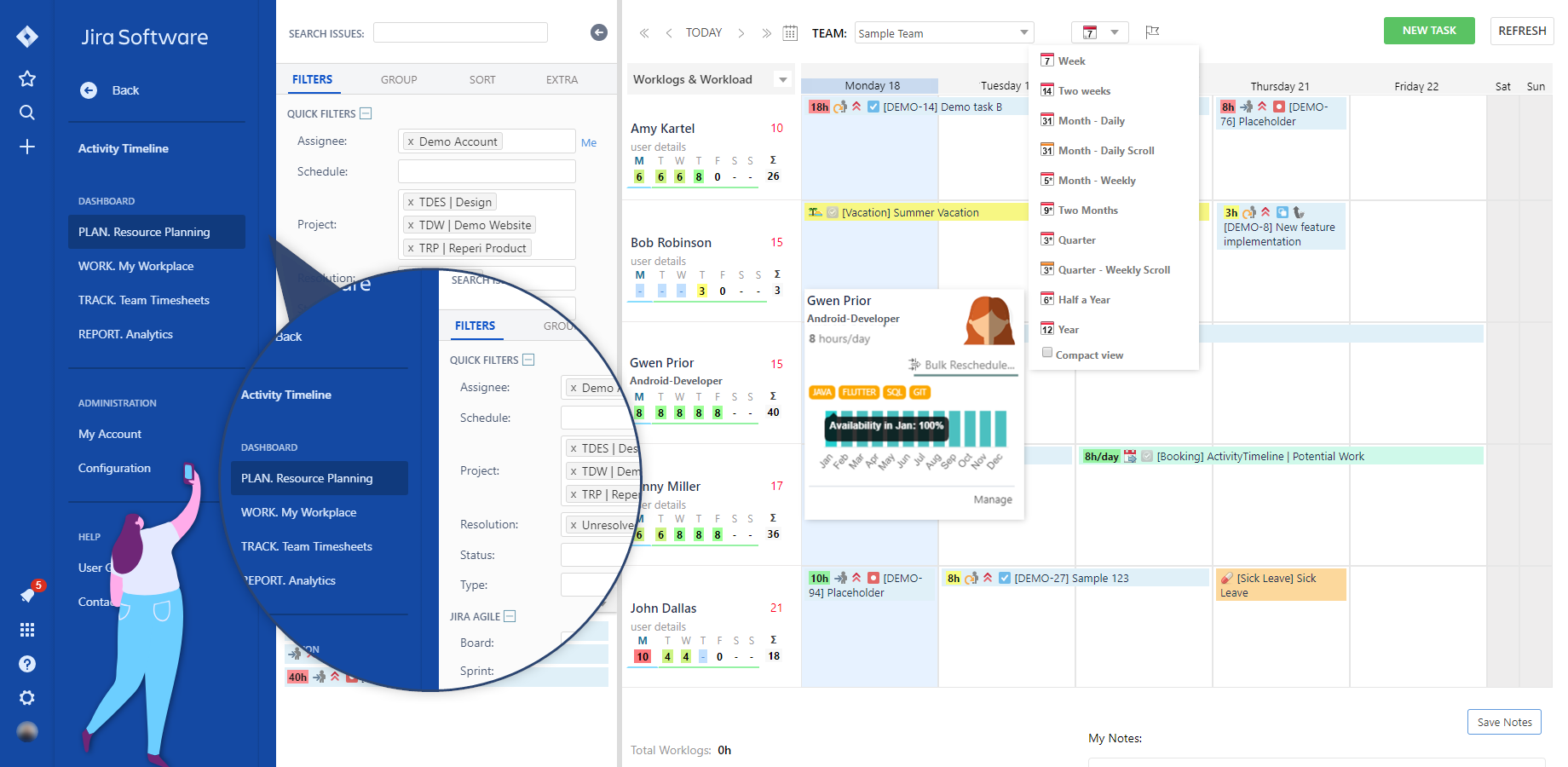The height and width of the screenshot is (767, 1568).
Task: Remove Demo Account from Assignee filter
Action: pos(411,142)
